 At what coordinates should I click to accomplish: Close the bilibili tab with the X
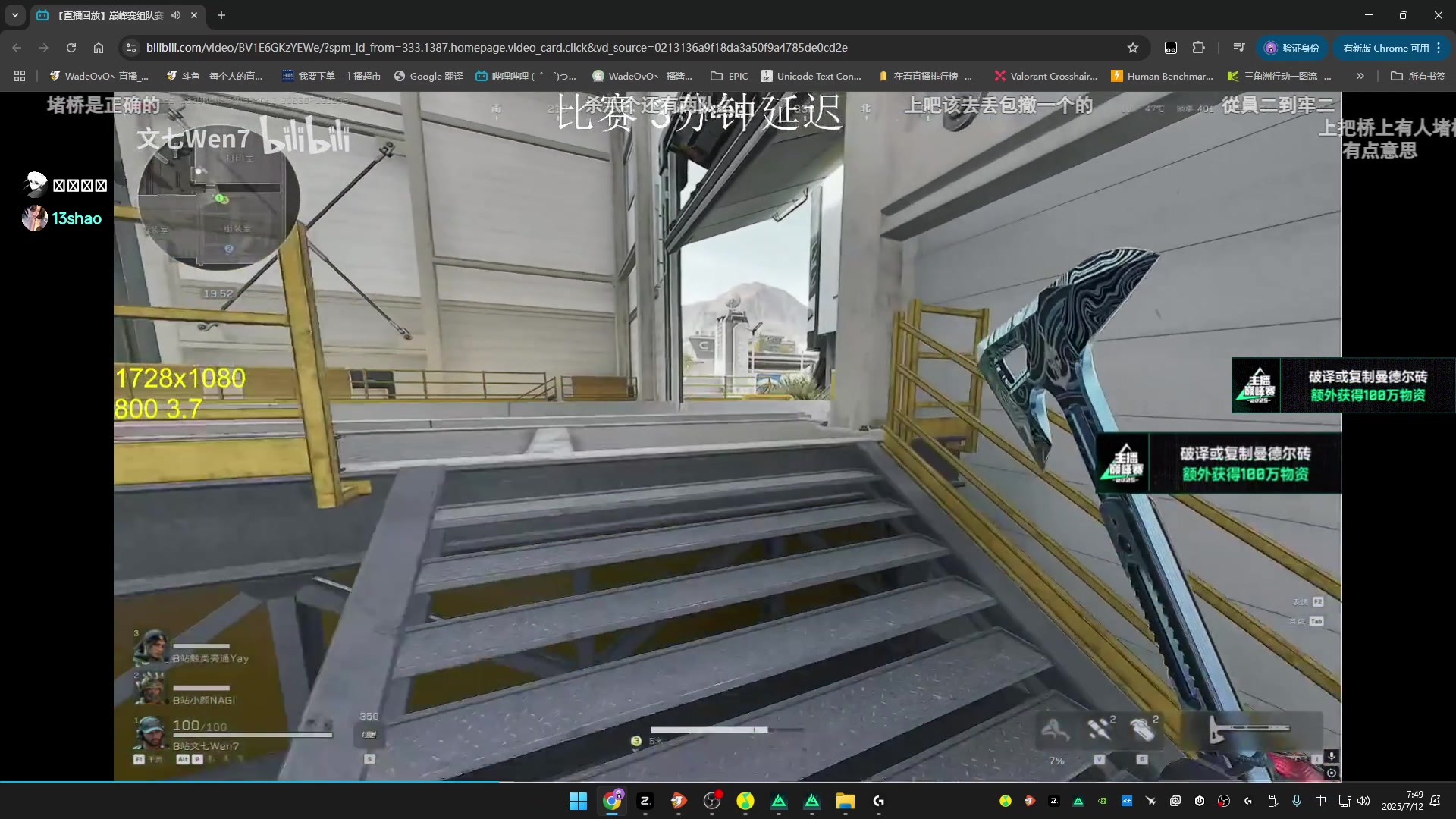194,15
